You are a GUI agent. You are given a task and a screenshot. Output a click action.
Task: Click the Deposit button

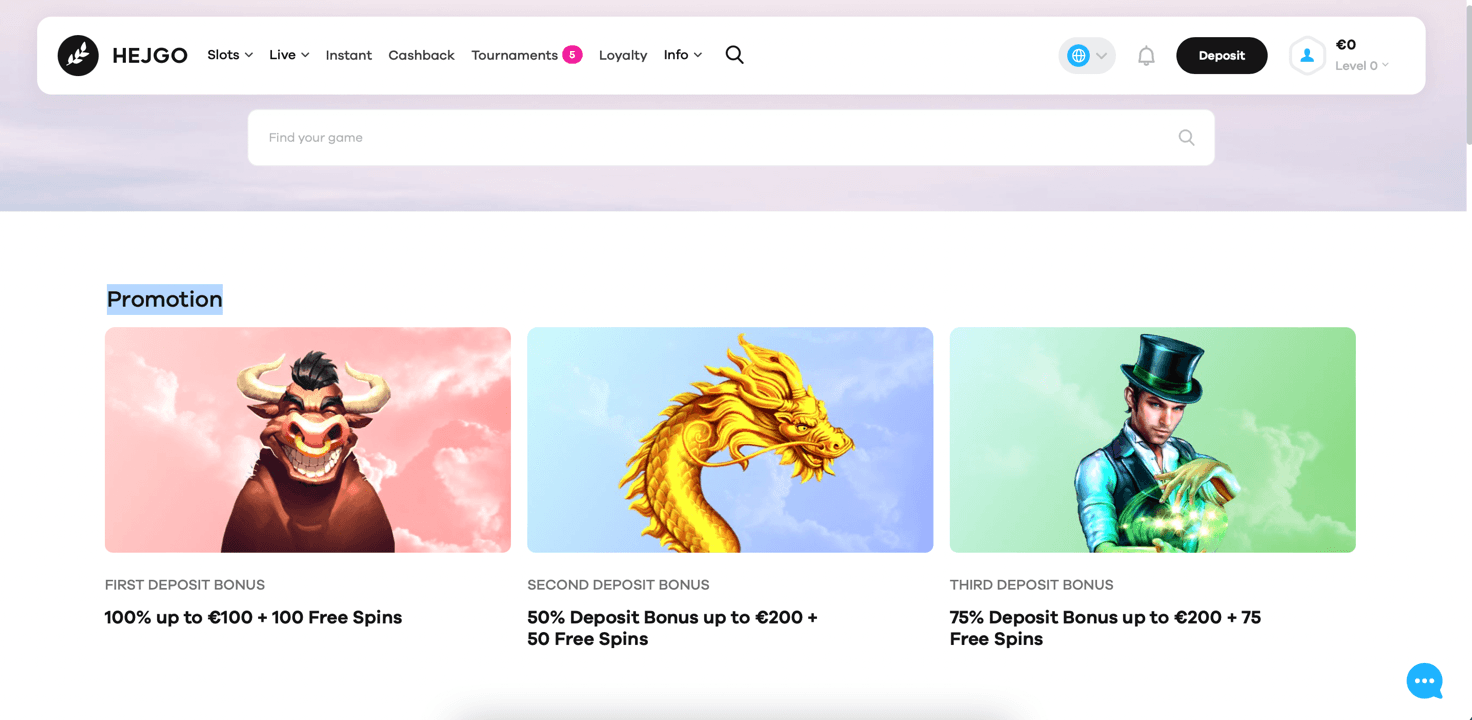click(1221, 55)
